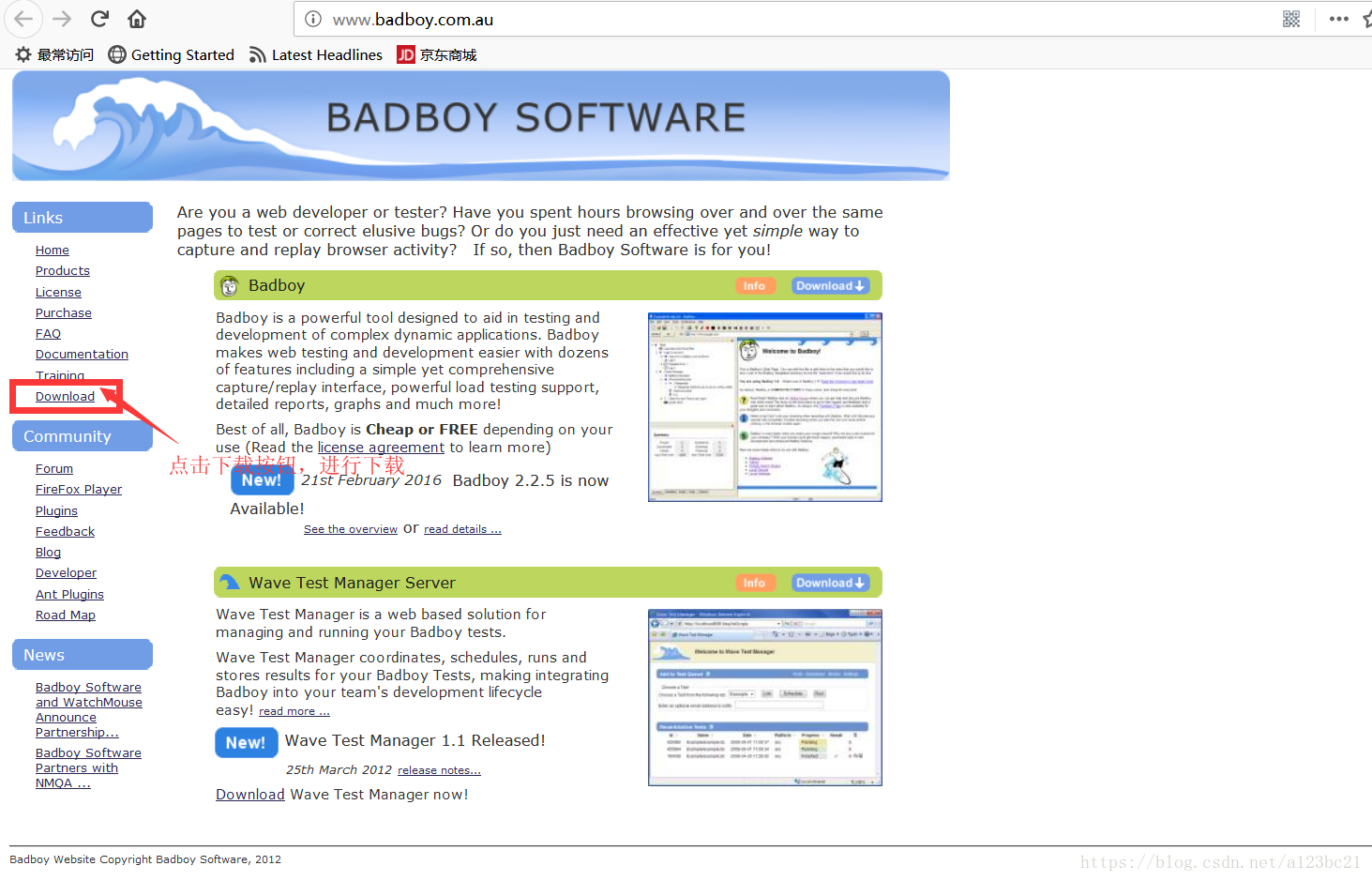1372x881 pixels.
Task: Open the Home link in sidebar
Action: point(53,251)
